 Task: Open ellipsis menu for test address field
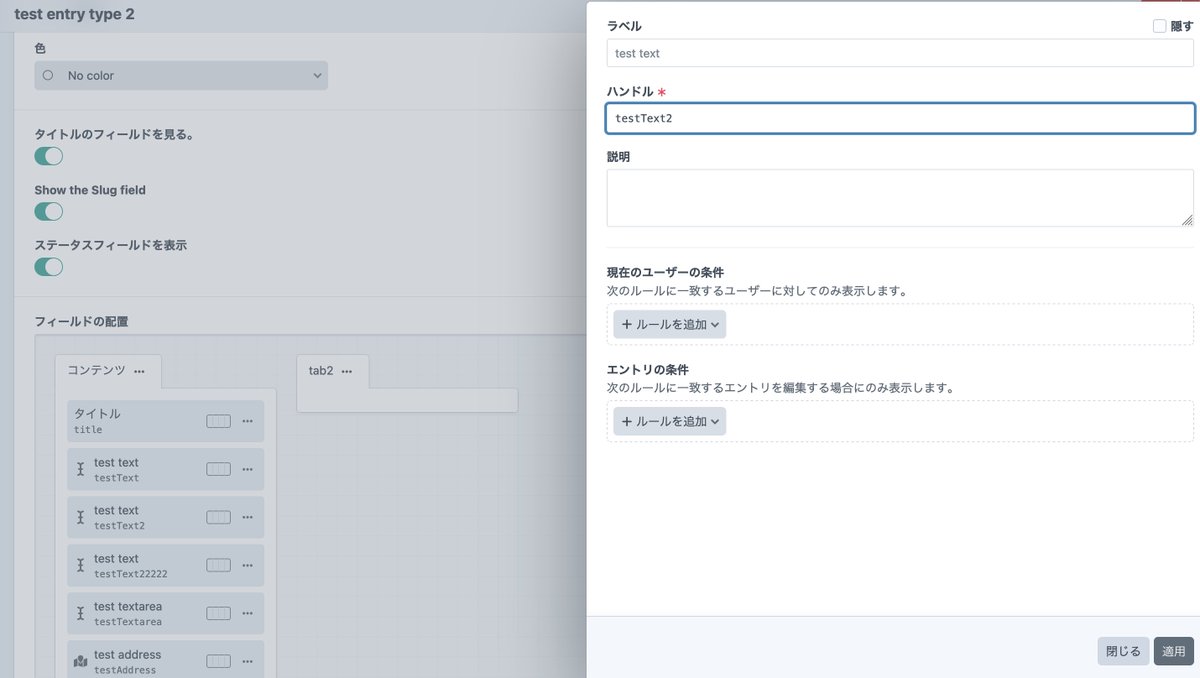(x=247, y=661)
